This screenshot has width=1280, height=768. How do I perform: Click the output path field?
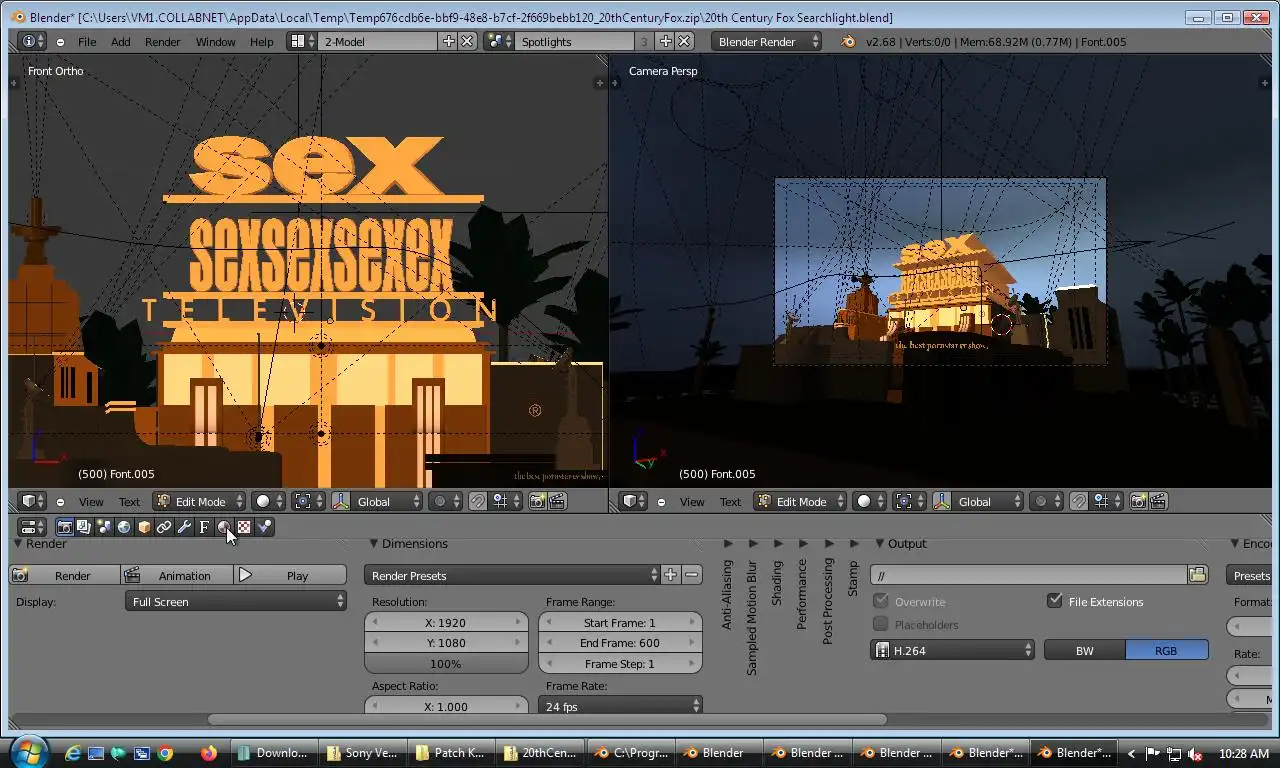click(1029, 575)
